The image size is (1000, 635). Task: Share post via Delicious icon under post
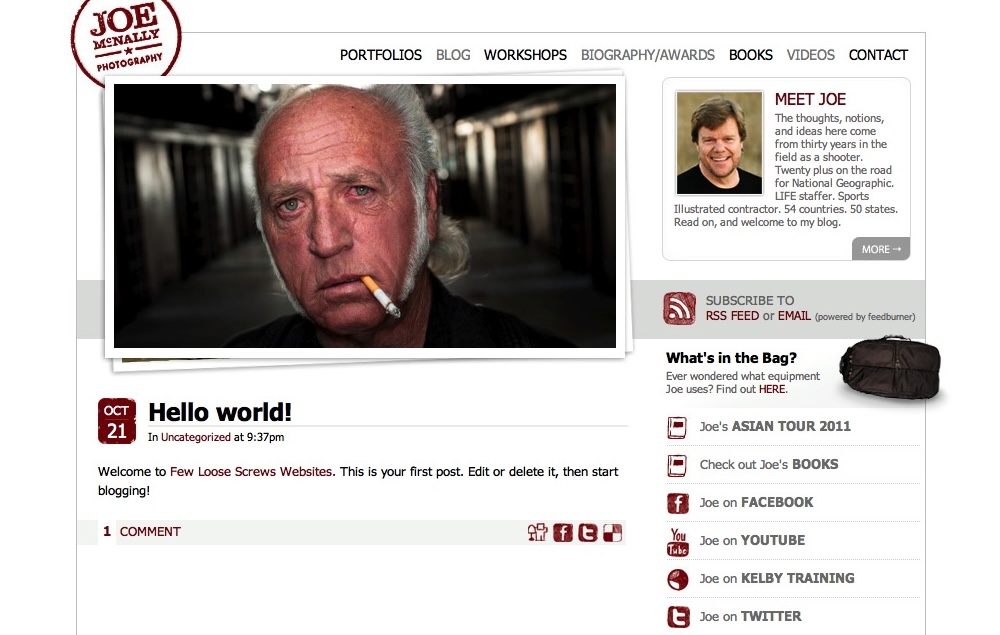click(x=612, y=532)
